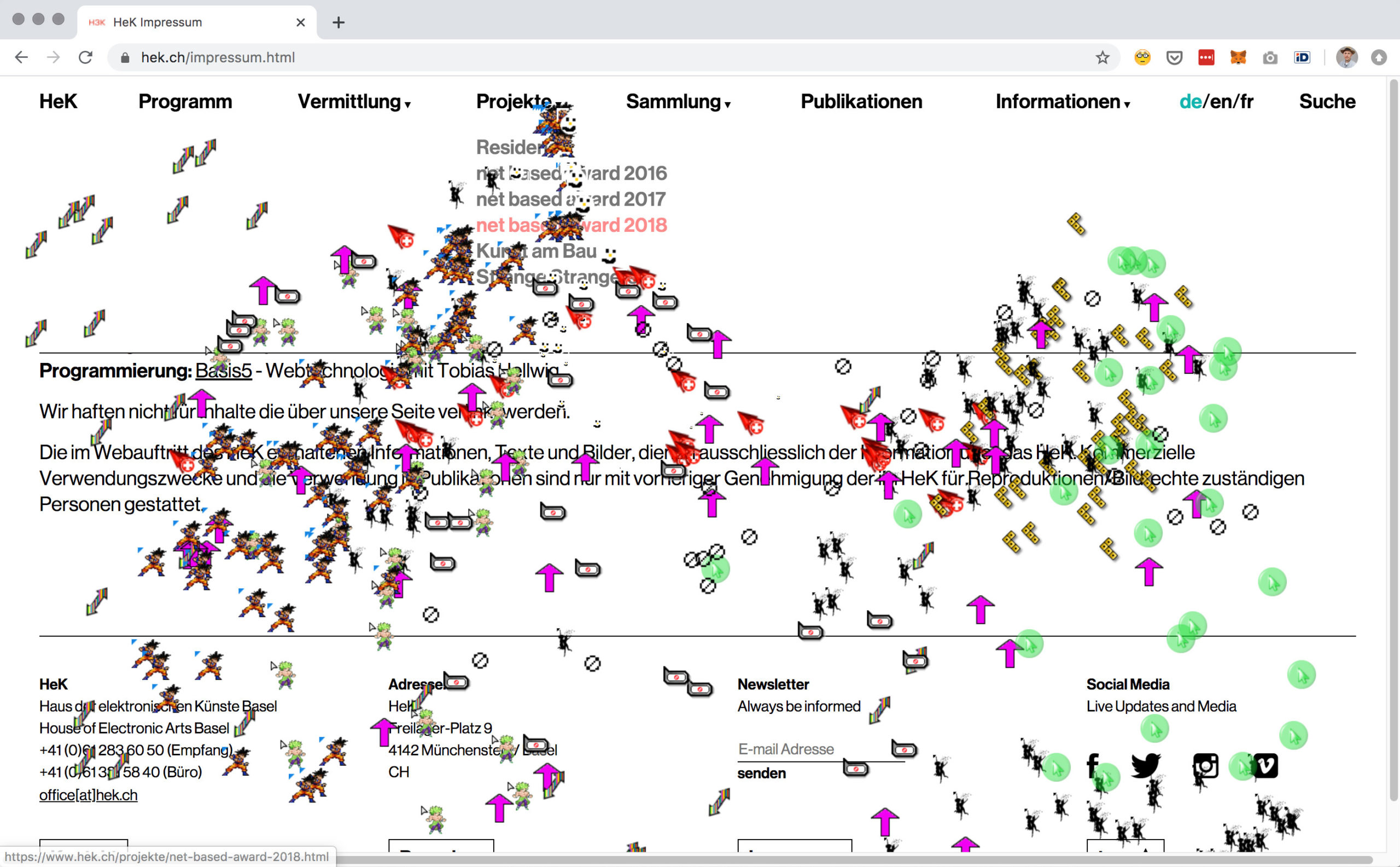The height and width of the screenshot is (867, 1400).
Task: Switch language to English 'en'
Action: [1221, 102]
